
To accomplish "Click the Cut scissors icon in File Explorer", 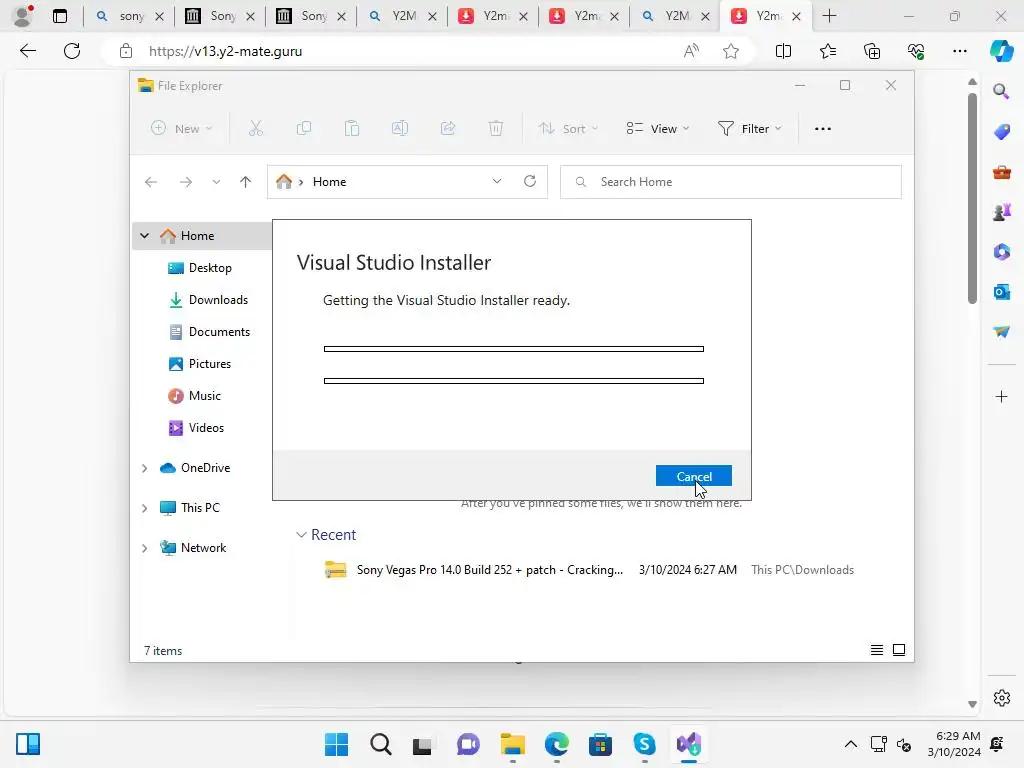I will click(x=255, y=129).
